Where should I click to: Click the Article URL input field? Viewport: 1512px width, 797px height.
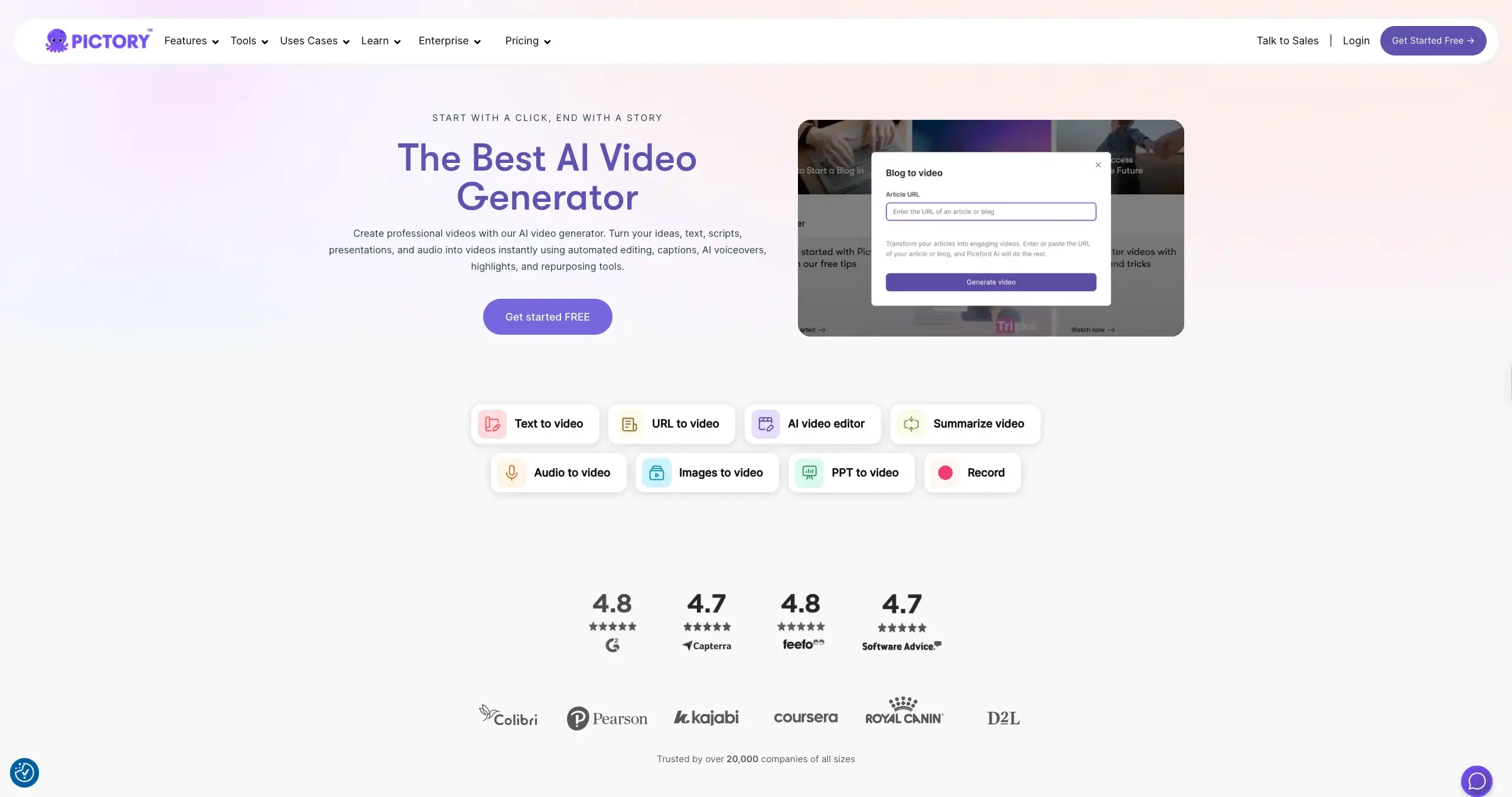tap(990, 211)
